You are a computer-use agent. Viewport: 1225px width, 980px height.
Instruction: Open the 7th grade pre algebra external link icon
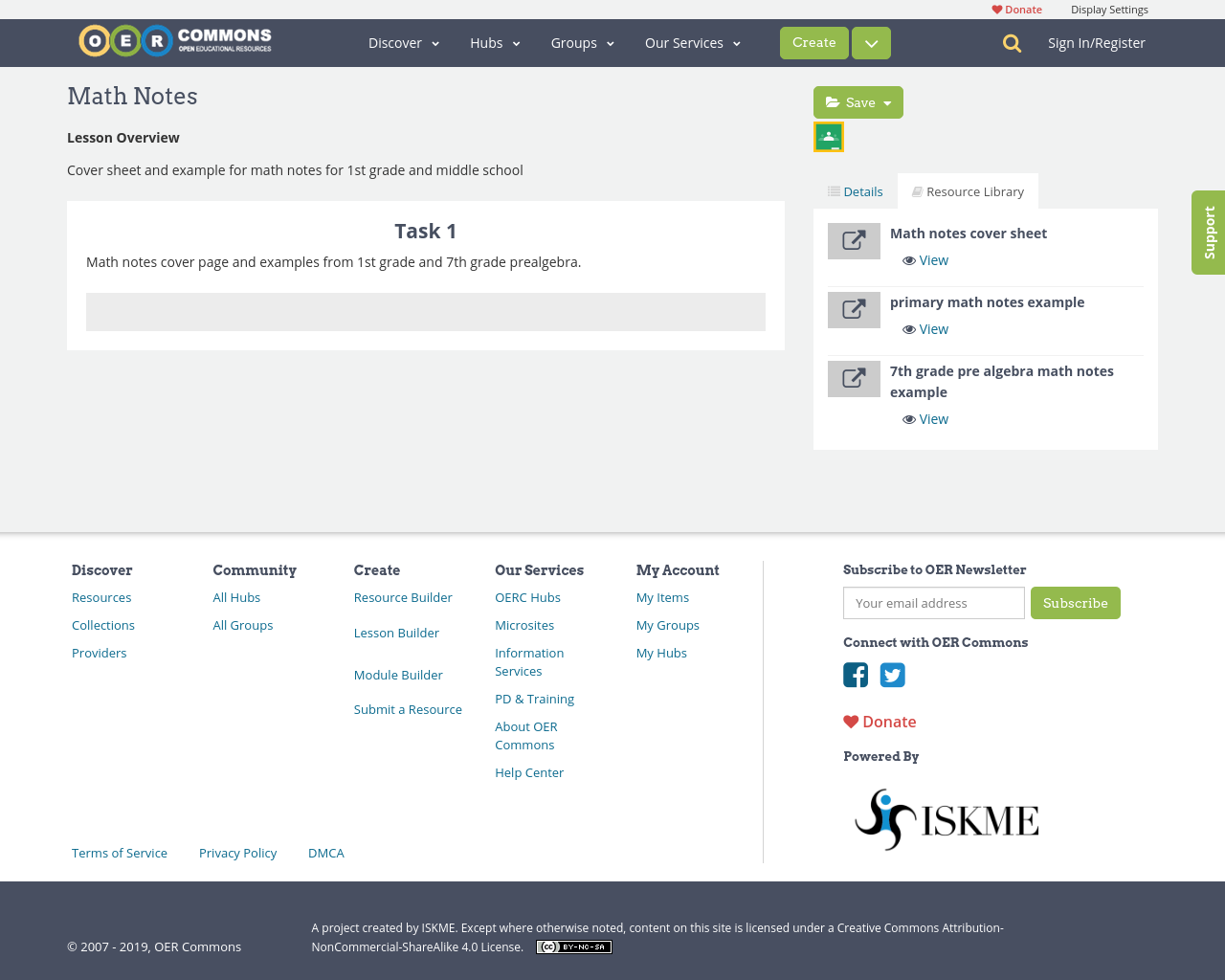(x=854, y=379)
